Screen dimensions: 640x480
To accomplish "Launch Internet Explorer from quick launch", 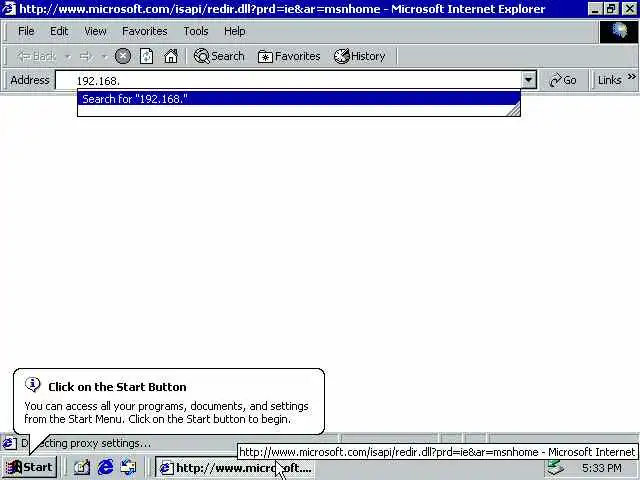I will pos(105,467).
